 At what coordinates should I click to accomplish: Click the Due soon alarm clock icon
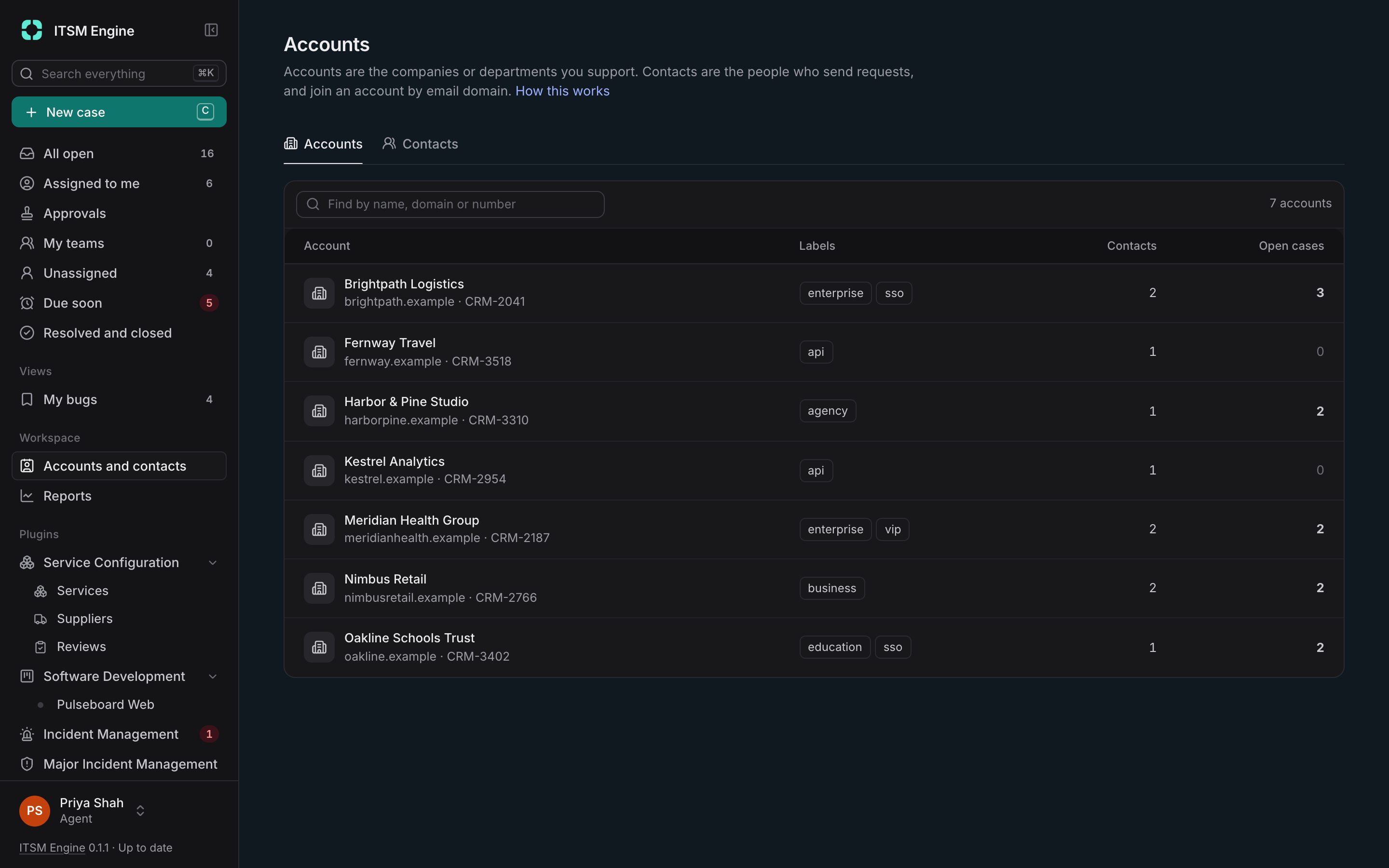pyautogui.click(x=27, y=302)
